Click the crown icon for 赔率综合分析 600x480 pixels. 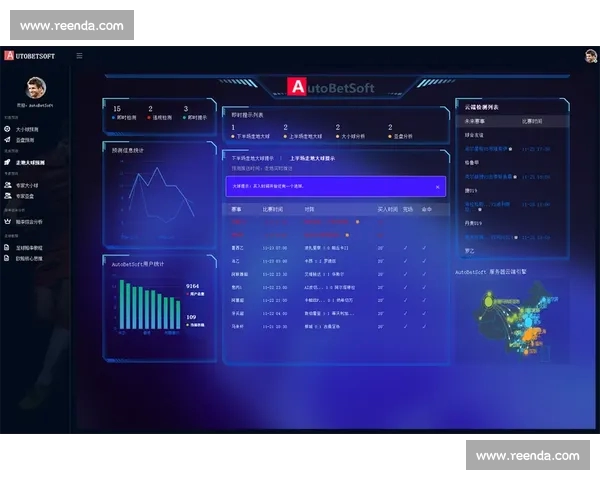[x=7, y=221]
